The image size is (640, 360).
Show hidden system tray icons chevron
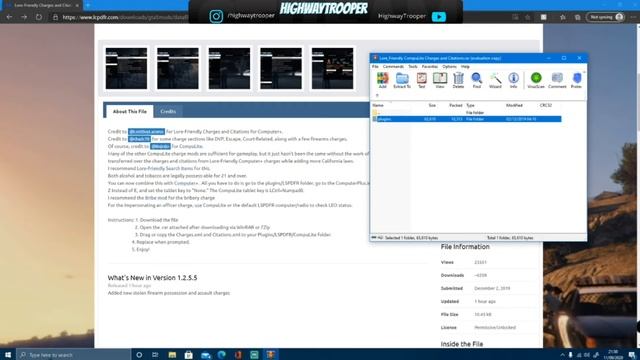point(562,355)
